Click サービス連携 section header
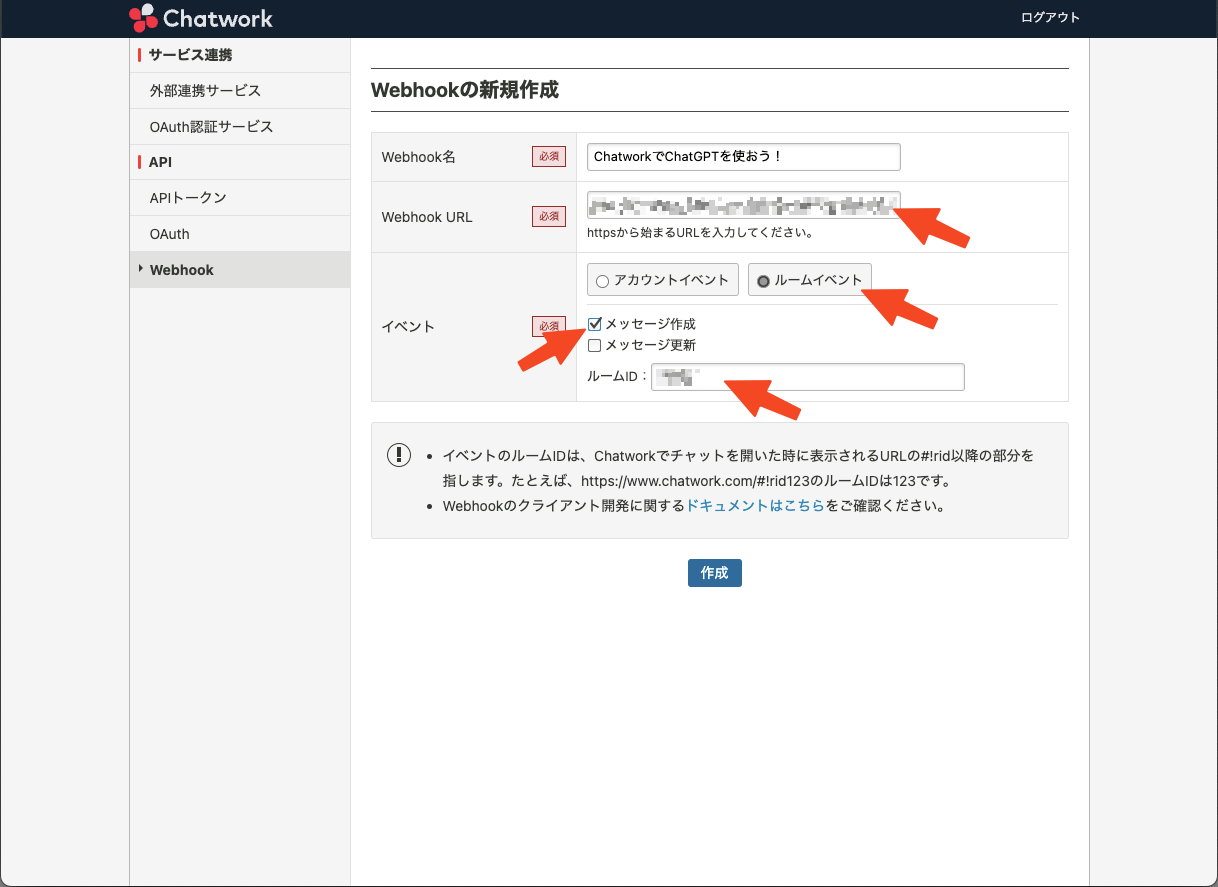Image resolution: width=1218 pixels, height=887 pixels. 190,55
